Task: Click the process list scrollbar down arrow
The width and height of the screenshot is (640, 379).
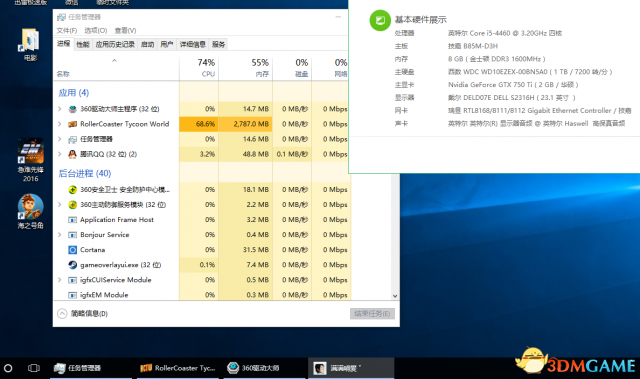Action: coord(395,296)
